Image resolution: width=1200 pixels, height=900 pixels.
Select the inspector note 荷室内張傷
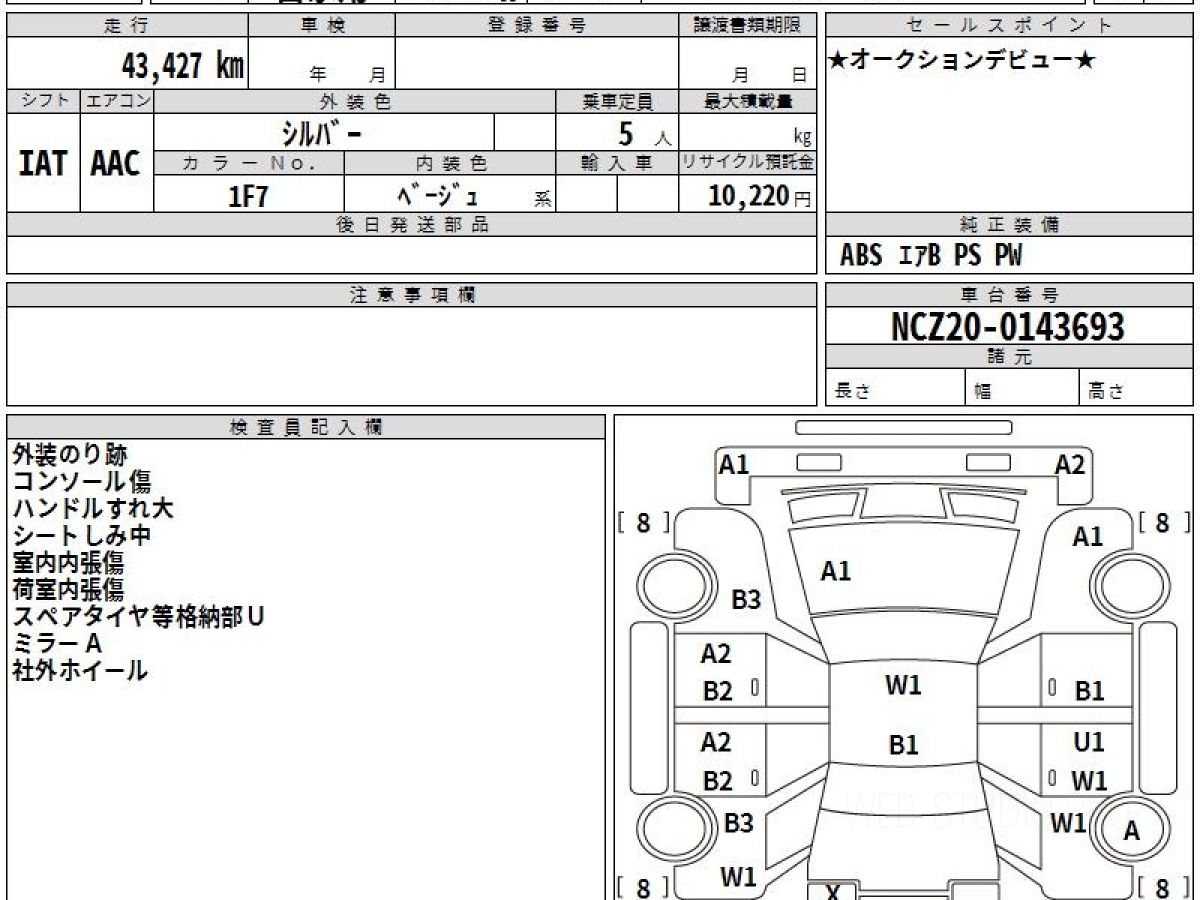click(68, 590)
